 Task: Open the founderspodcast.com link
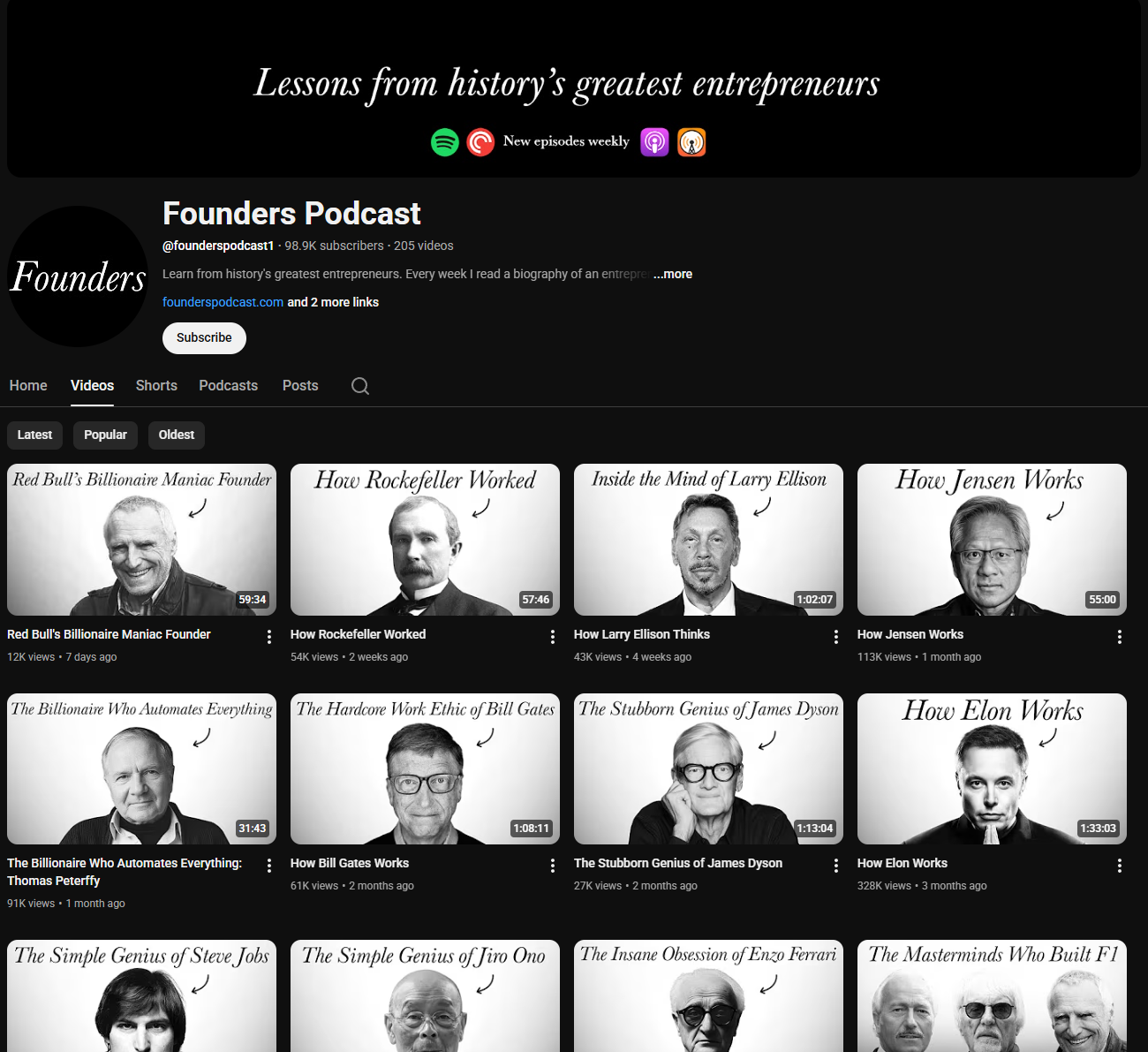pos(223,302)
